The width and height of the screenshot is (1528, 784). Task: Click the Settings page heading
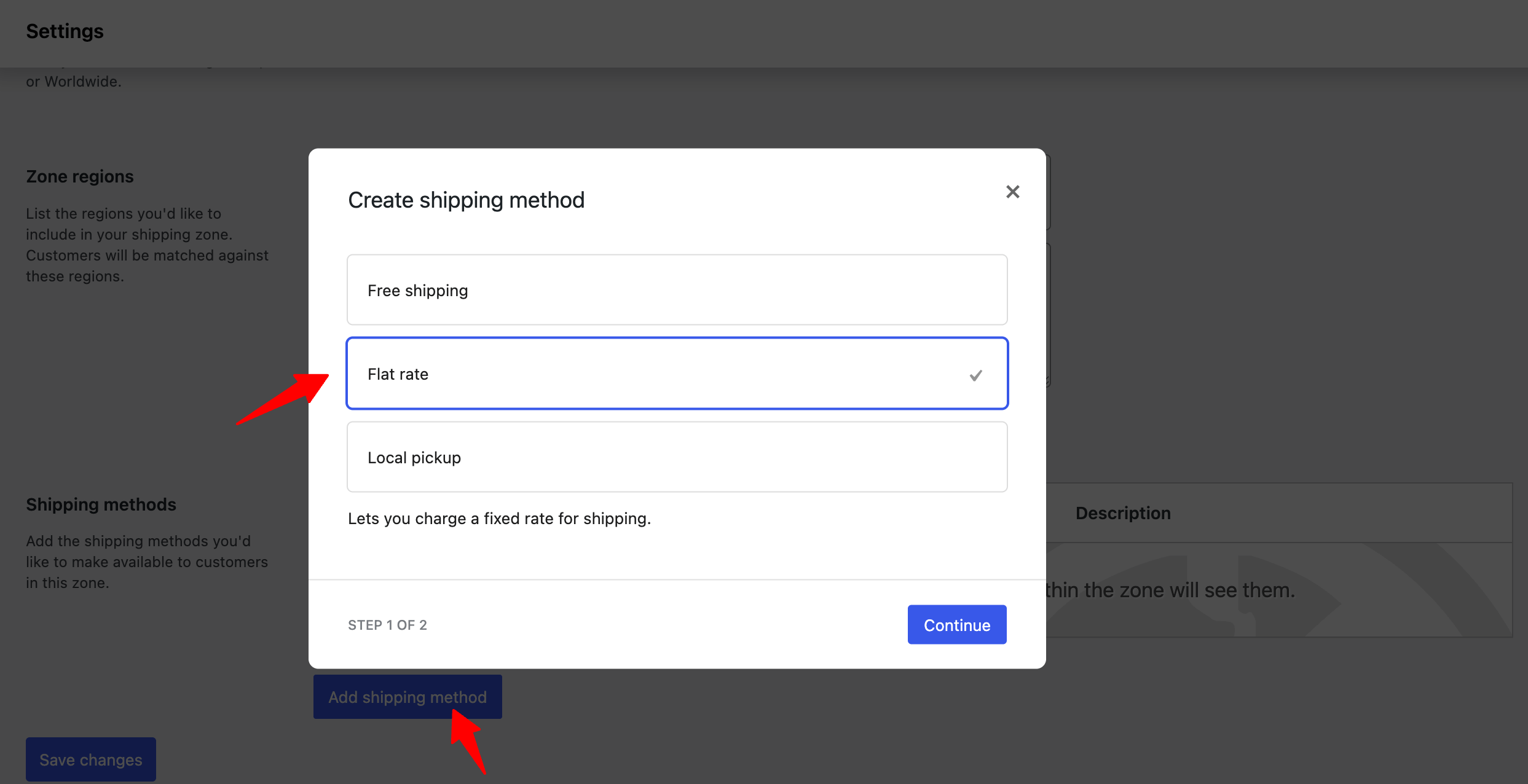(x=65, y=31)
